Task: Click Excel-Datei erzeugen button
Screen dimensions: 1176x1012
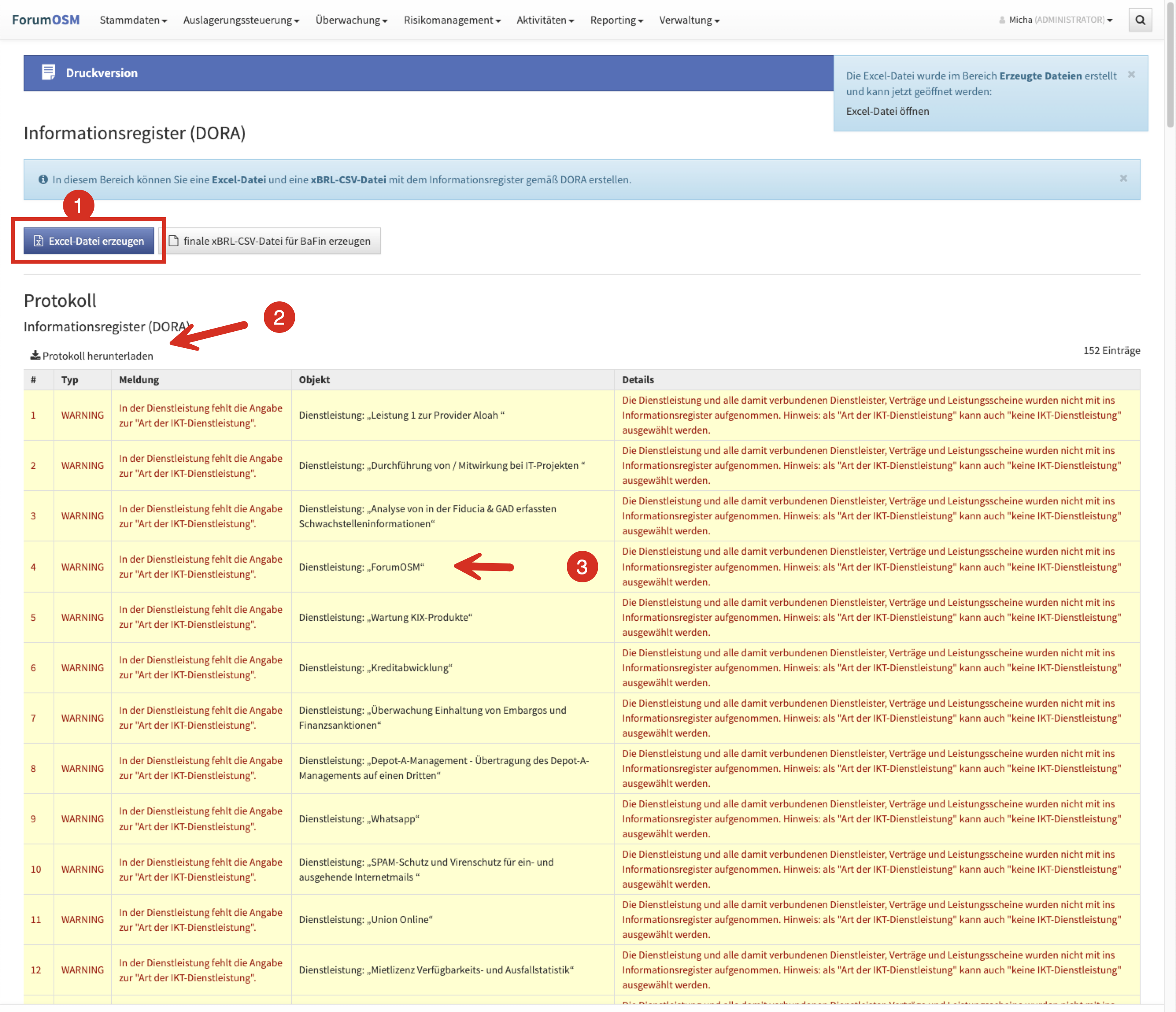Action: (x=89, y=241)
